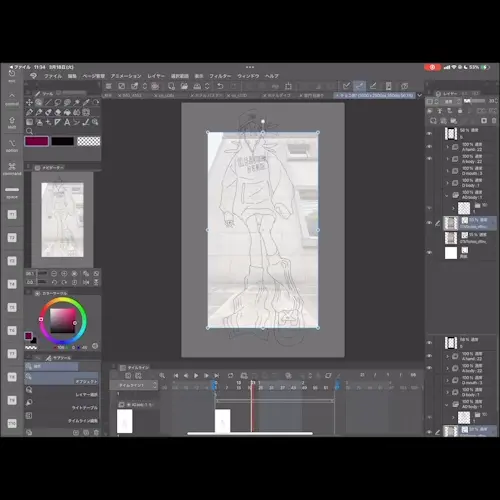Select オブジェクト sub tool
The height and width of the screenshot is (500, 500).
[x=62, y=379]
